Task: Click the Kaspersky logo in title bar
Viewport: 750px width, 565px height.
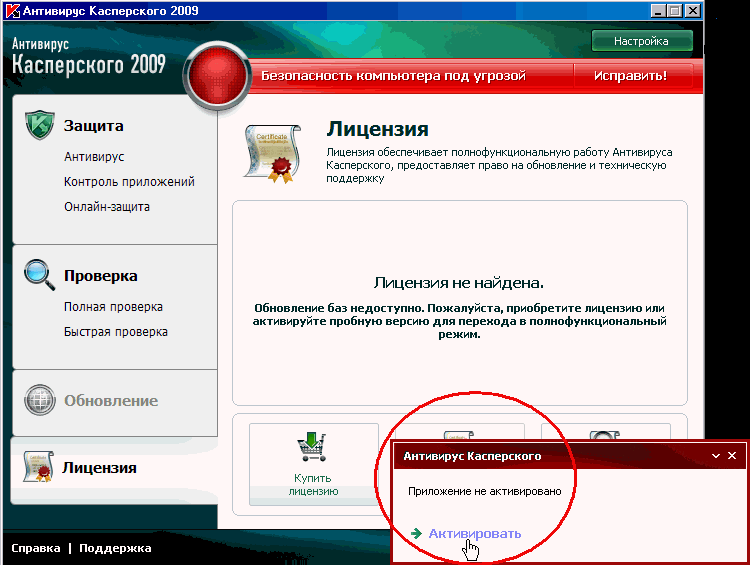Action: click(13, 11)
